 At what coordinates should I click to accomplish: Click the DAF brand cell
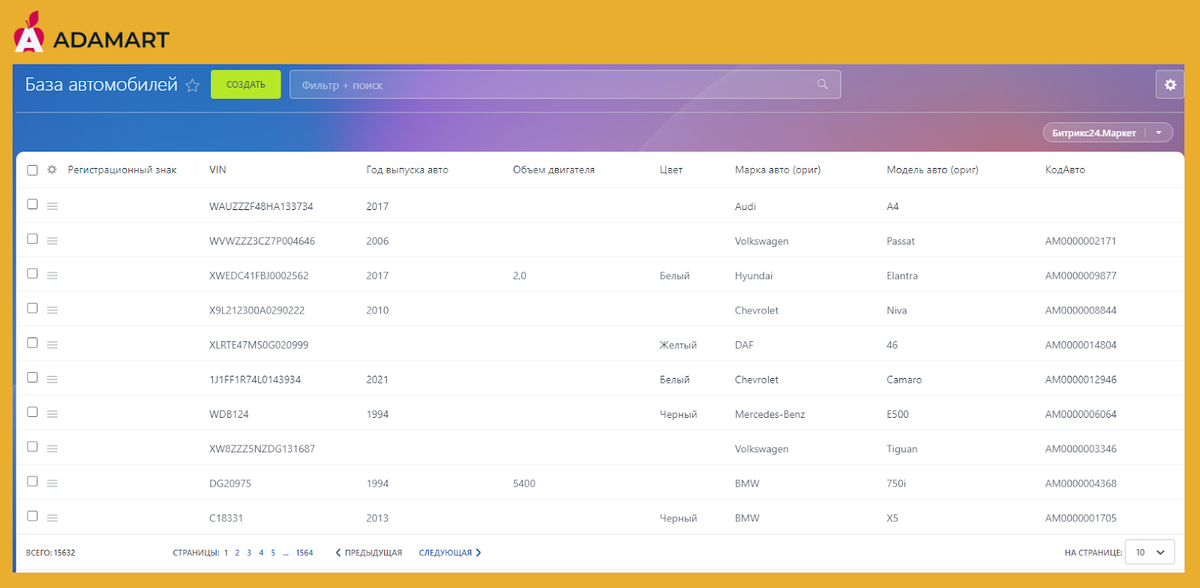tap(744, 345)
